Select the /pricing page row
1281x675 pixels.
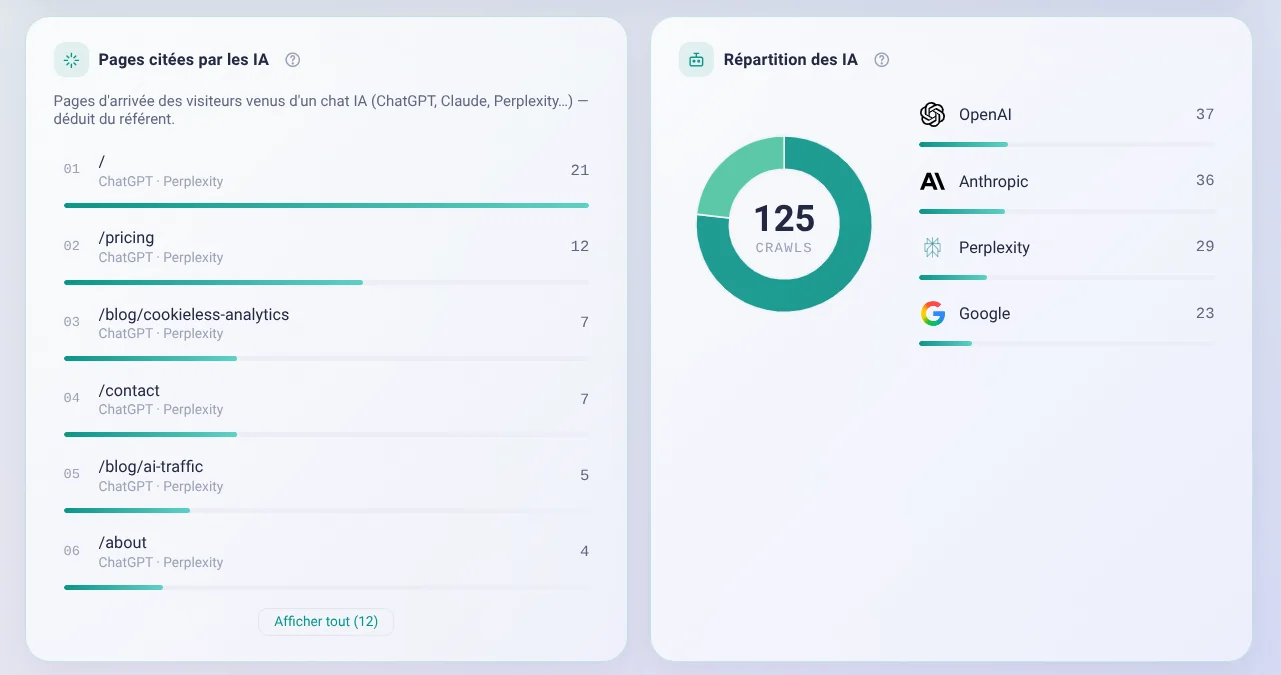click(326, 255)
